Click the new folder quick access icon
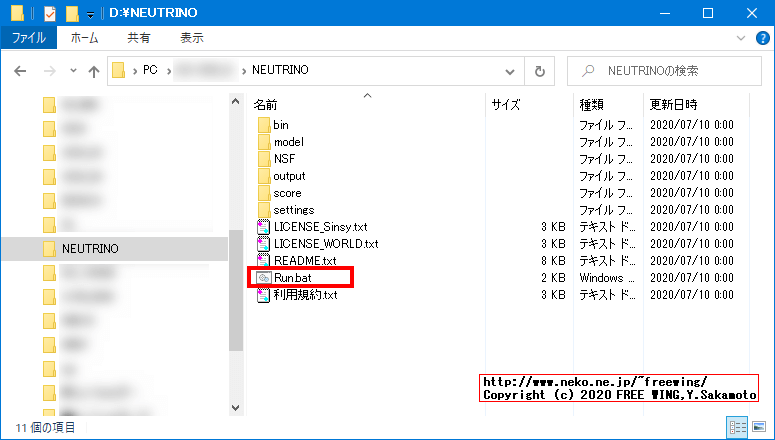The height and width of the screenshot is (440, 775). [72, 13]
